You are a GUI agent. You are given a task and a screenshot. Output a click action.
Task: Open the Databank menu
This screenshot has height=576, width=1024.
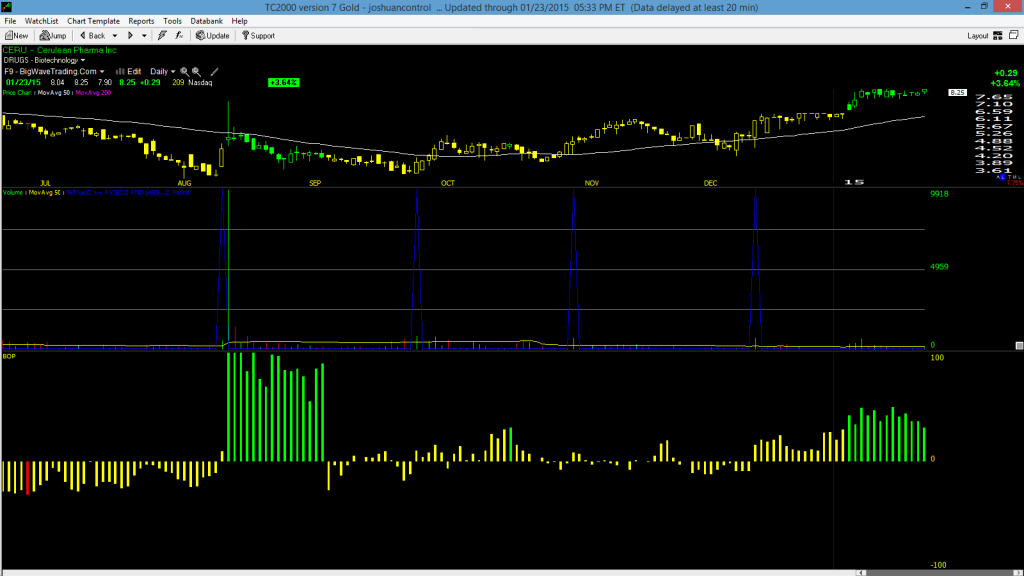tap(206, 21)
